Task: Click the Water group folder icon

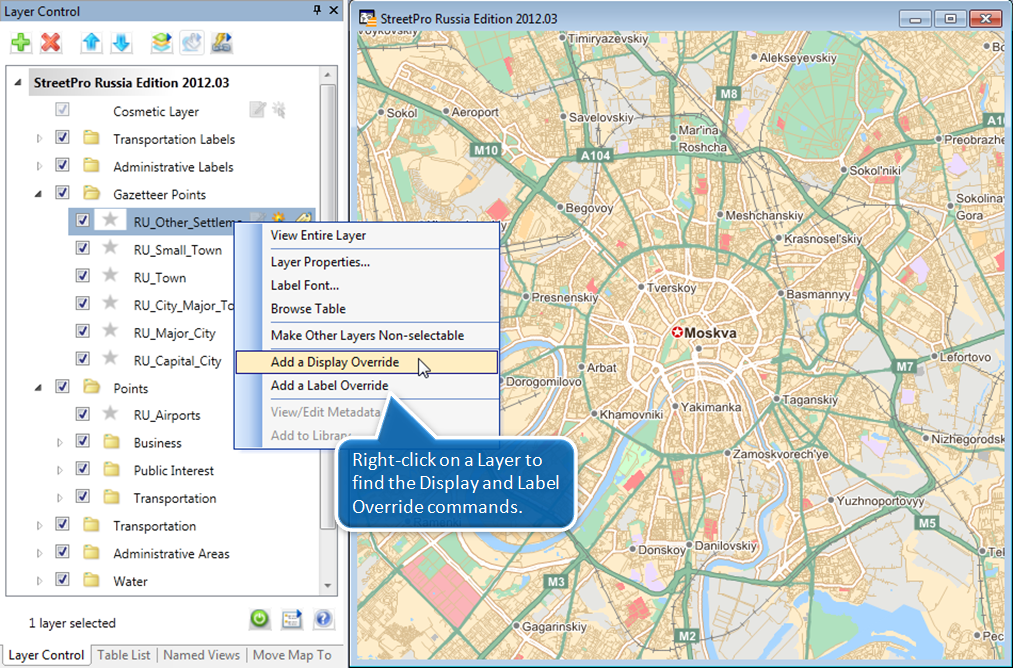Action: tap(92, 579)
